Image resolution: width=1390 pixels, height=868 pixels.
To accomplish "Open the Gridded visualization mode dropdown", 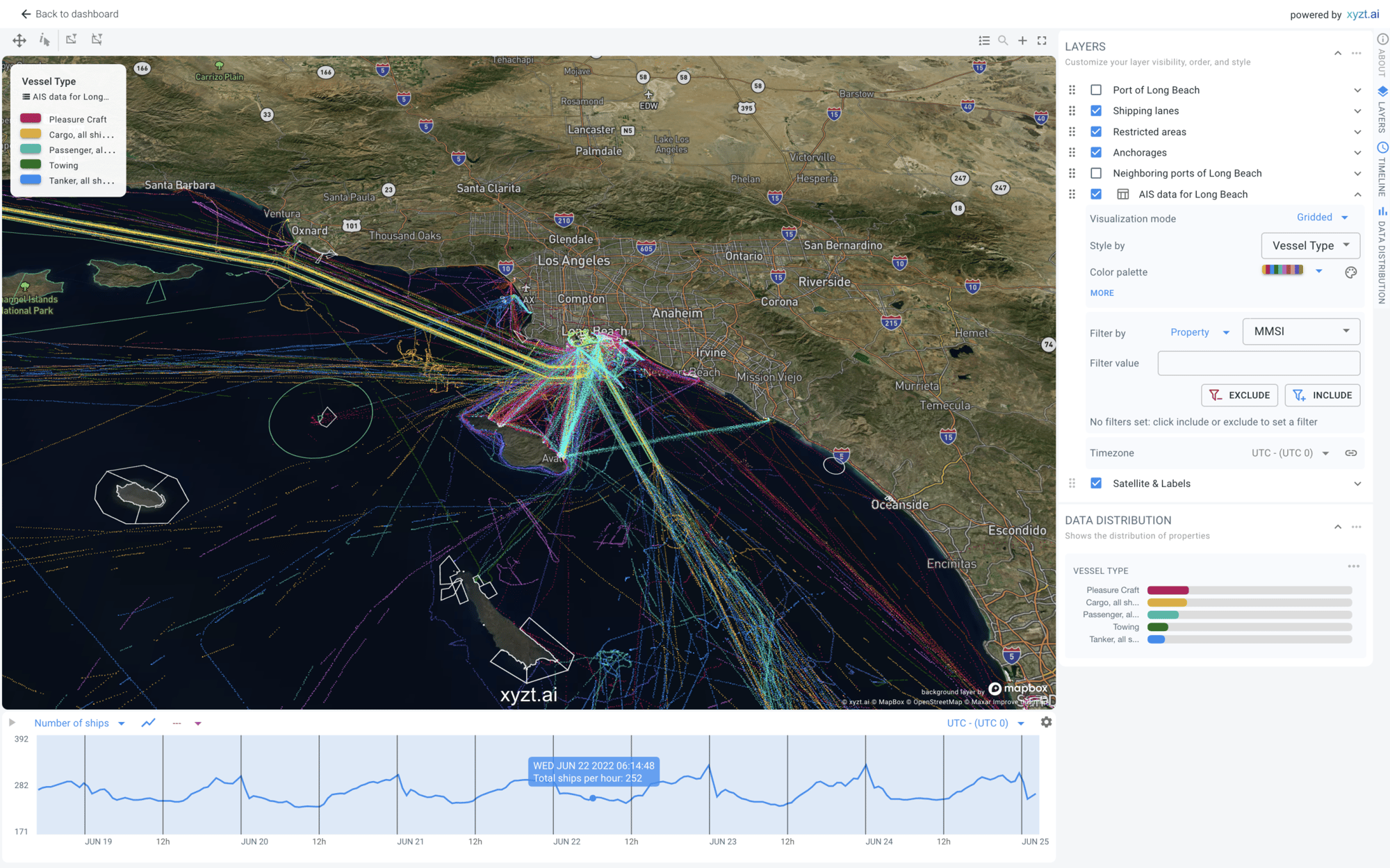I will click(1322, 218).
